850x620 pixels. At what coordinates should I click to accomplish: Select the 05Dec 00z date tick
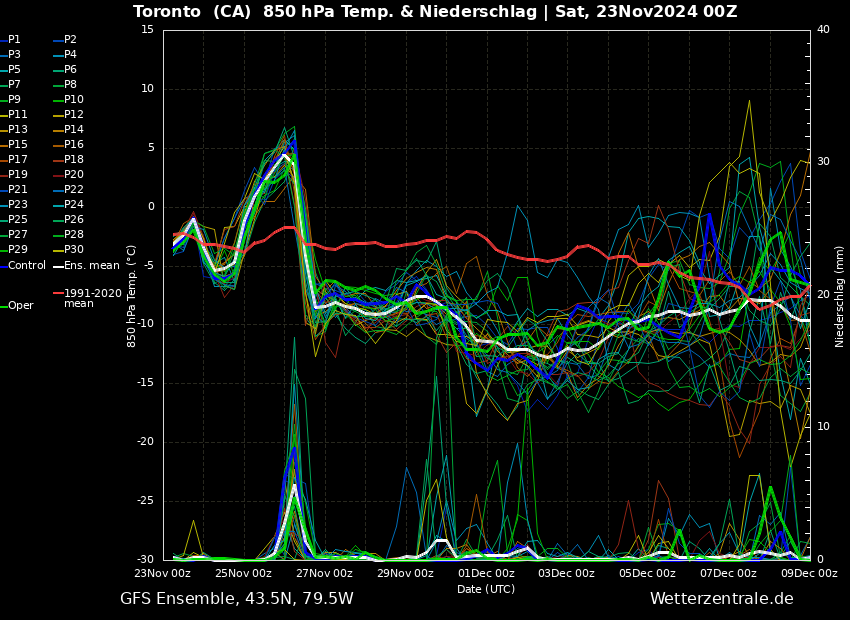(647, 573)
